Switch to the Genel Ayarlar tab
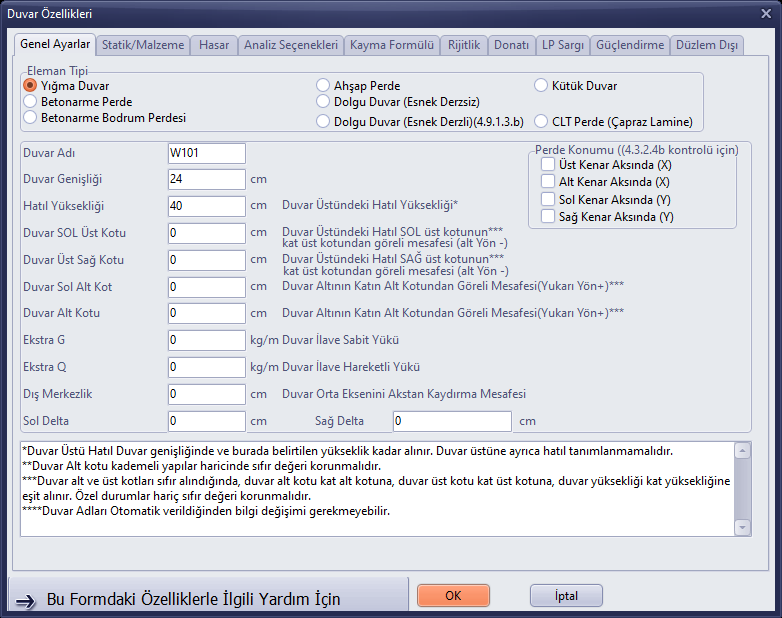This screenshot has height=618, width=782. [55, 44]
